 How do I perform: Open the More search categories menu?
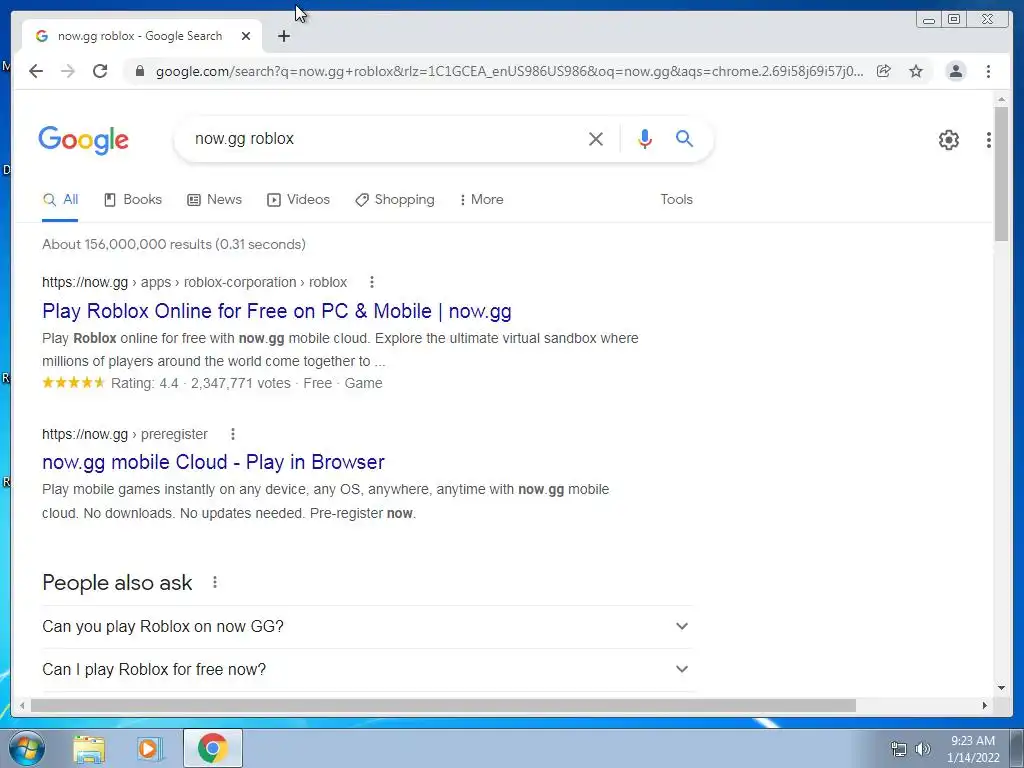(481, 200)
